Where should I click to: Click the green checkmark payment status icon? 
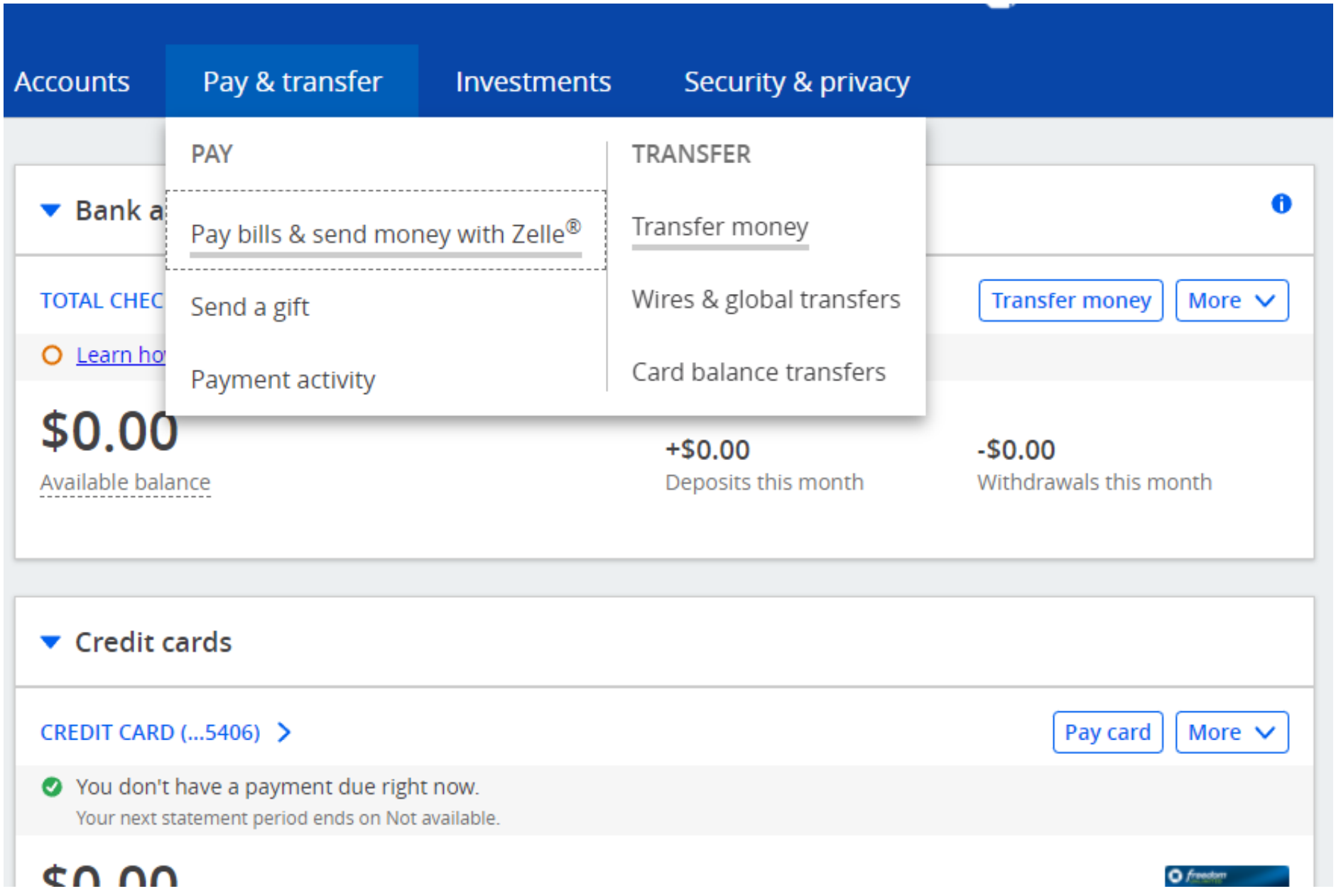pos(52,787)
